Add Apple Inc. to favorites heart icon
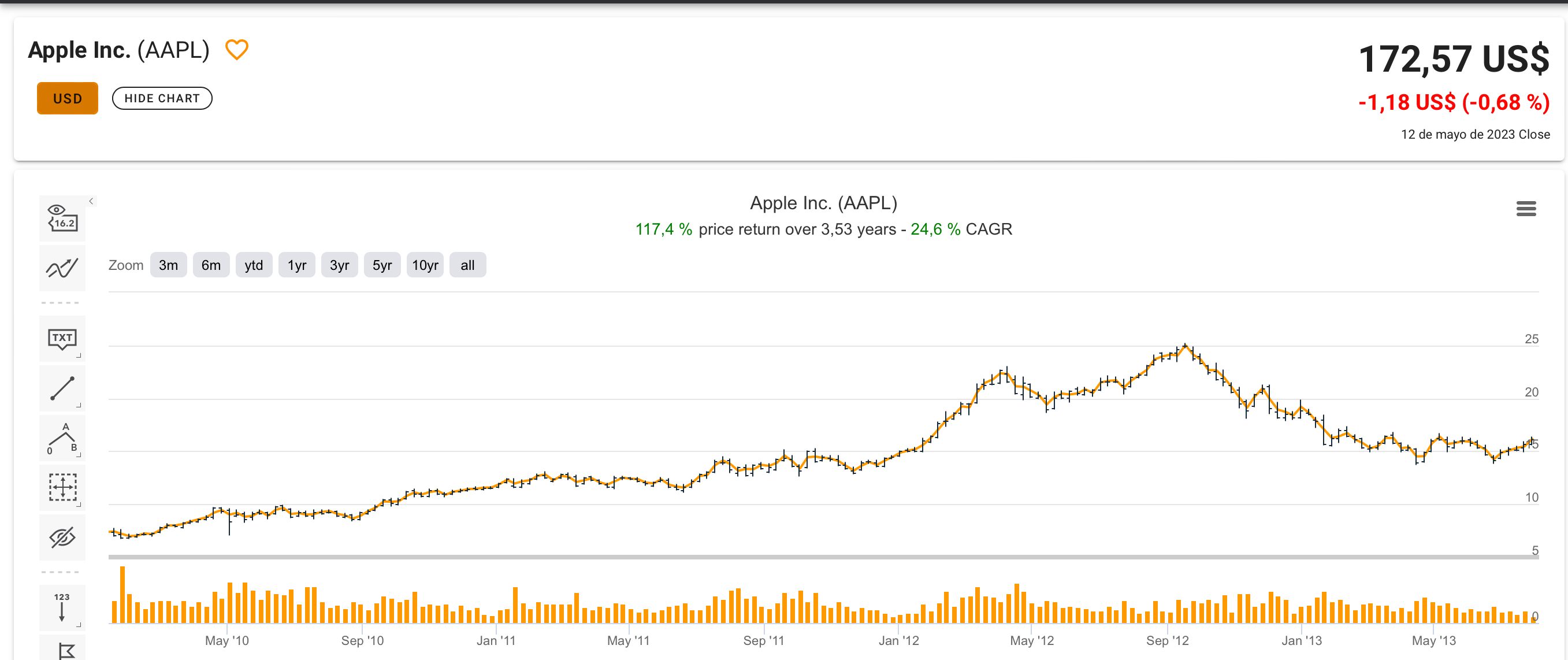This screenshot has height=660, width=1568. point(237,49)
